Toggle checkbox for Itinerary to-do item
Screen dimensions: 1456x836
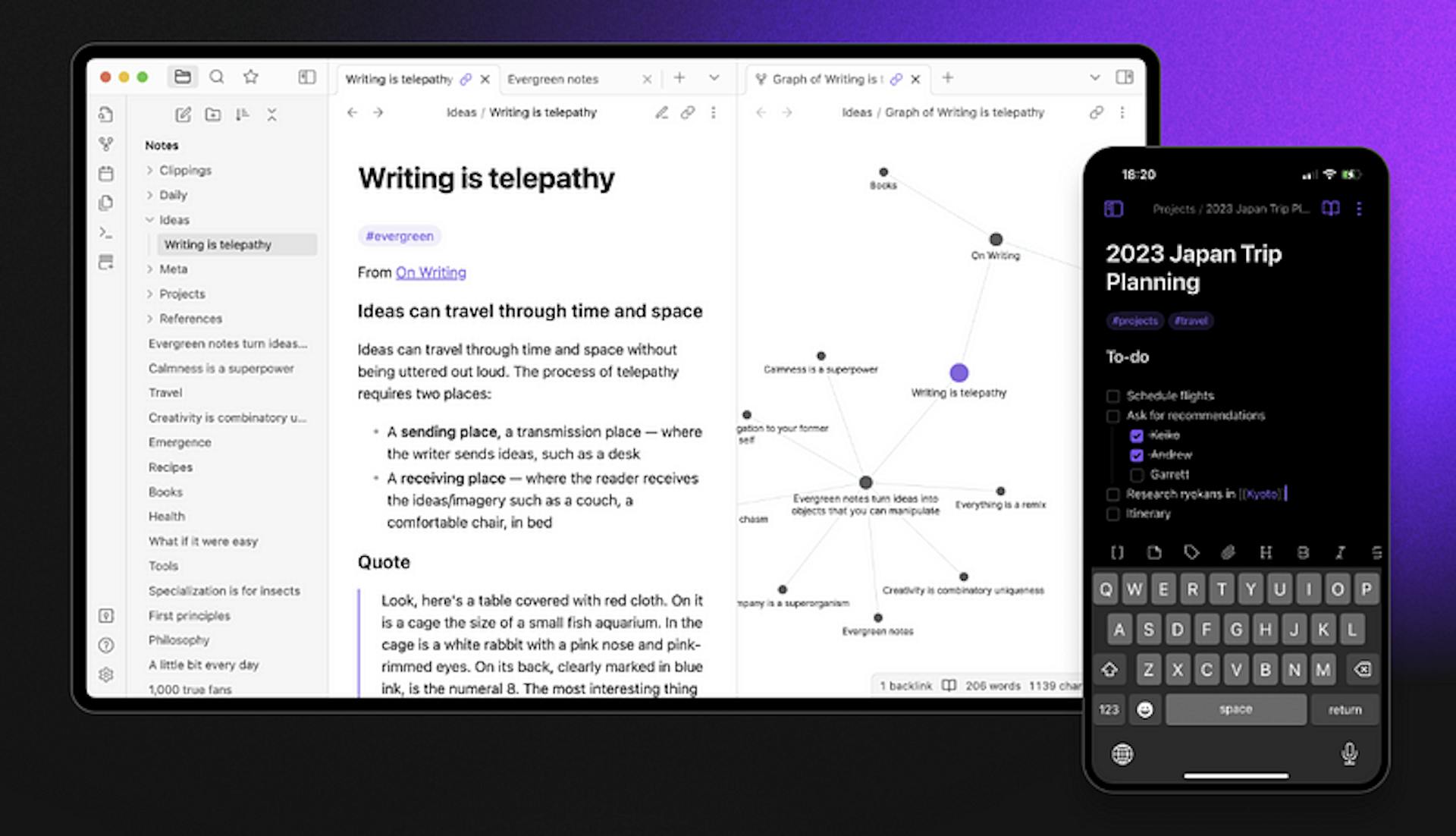(1115, 513)
